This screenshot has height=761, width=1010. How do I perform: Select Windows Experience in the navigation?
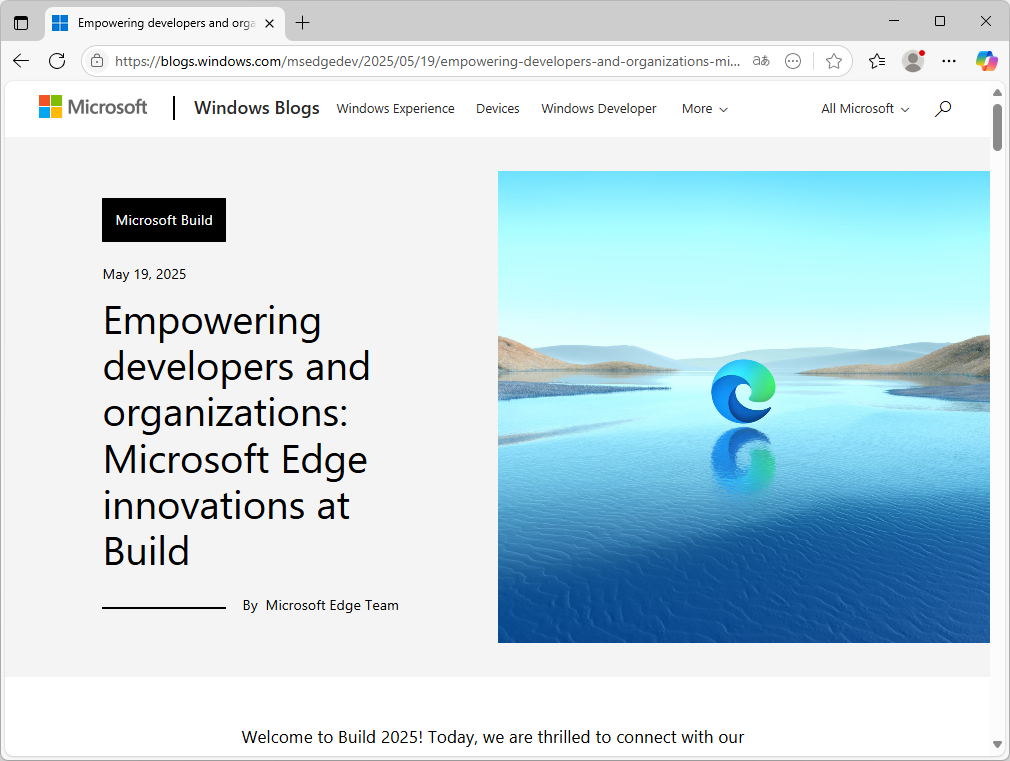point(395,109)
